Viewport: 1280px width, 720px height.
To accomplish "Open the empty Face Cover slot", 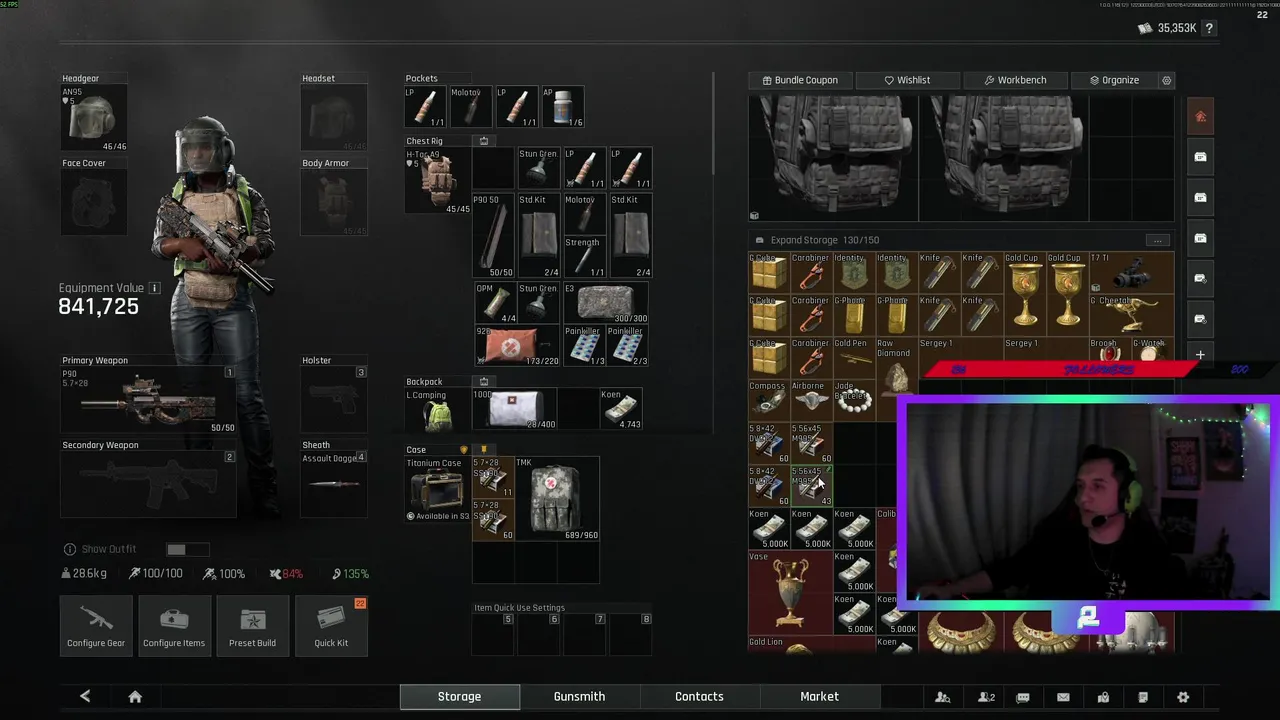I will pos(95,203).
